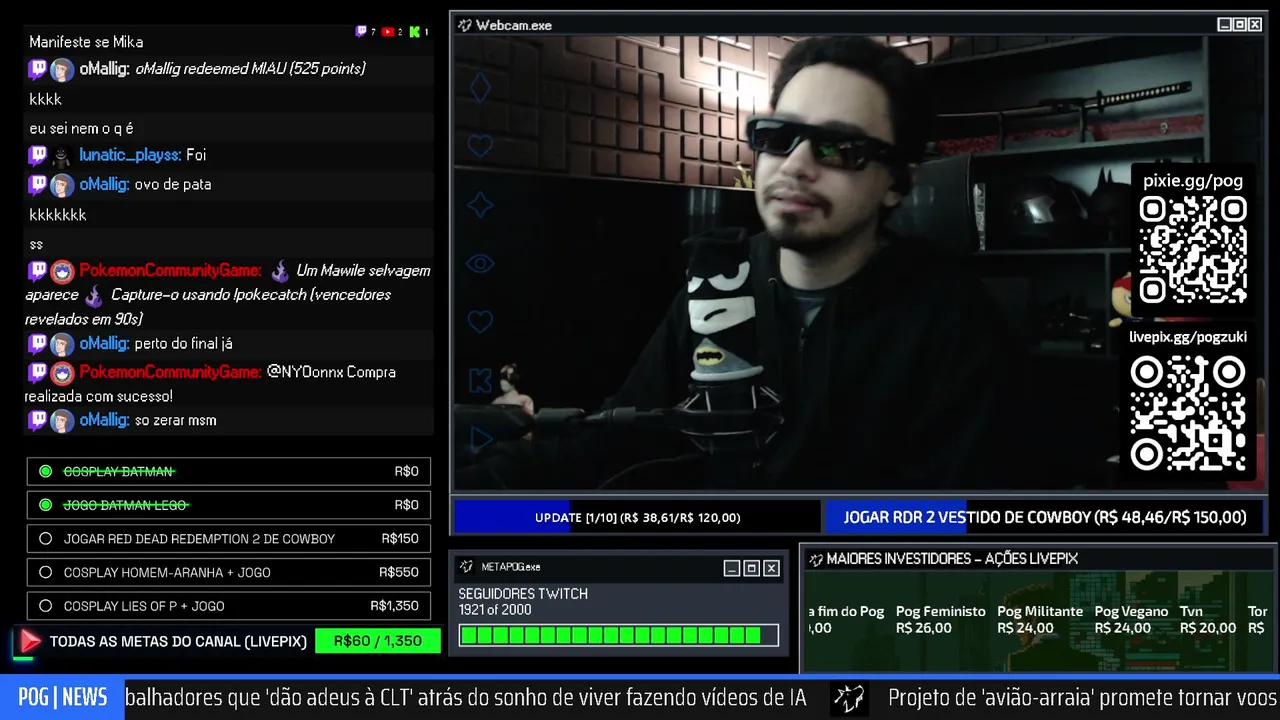Click the play triangle icon in webcam sidebar
Screen dimensions: 1280x720
(481, 438)
